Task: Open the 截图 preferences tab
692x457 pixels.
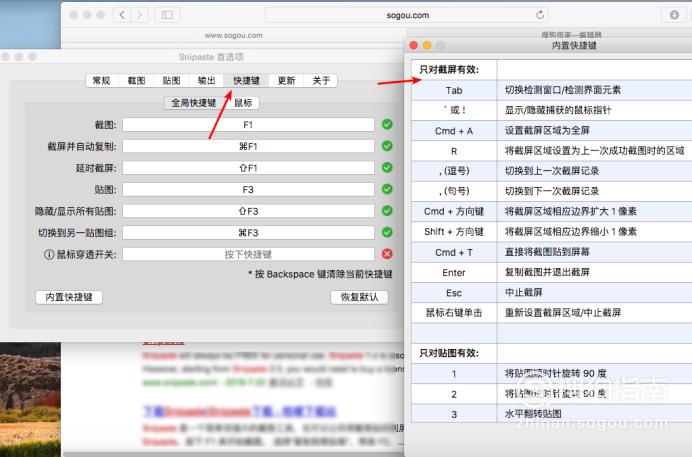Action: (x=136, y=81)
